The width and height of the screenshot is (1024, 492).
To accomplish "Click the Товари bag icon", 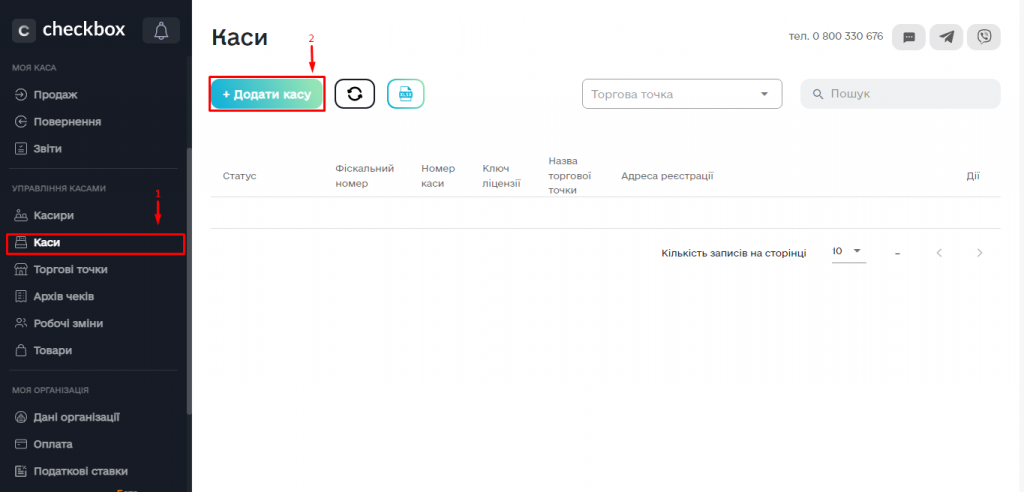I will click(x=21, y=350).
